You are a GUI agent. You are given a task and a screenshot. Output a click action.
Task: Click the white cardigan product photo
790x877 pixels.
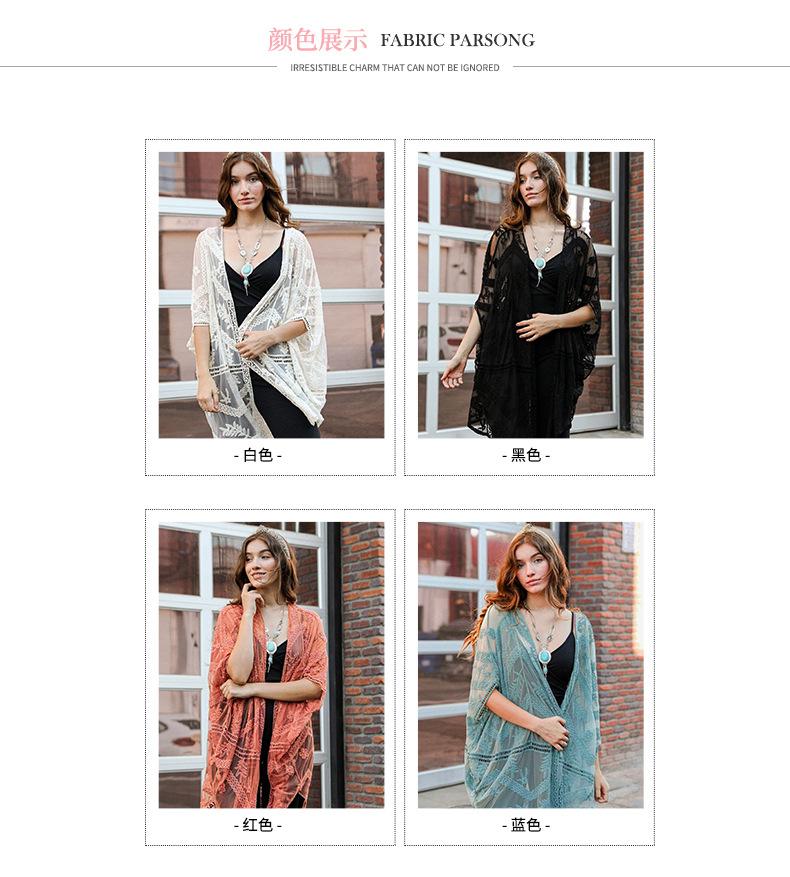coord(271,295)
